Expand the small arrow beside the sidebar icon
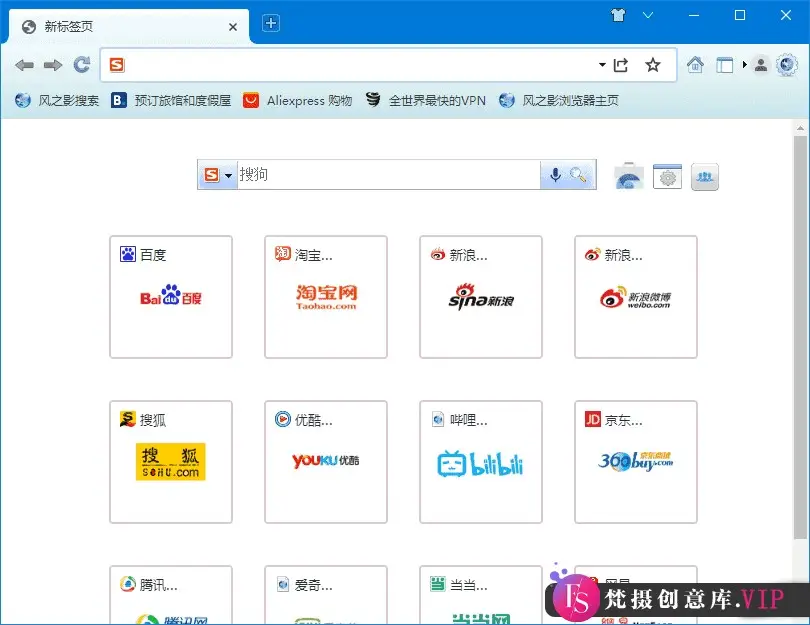This screenshot has height=625, width=810. tap(744, 65)
